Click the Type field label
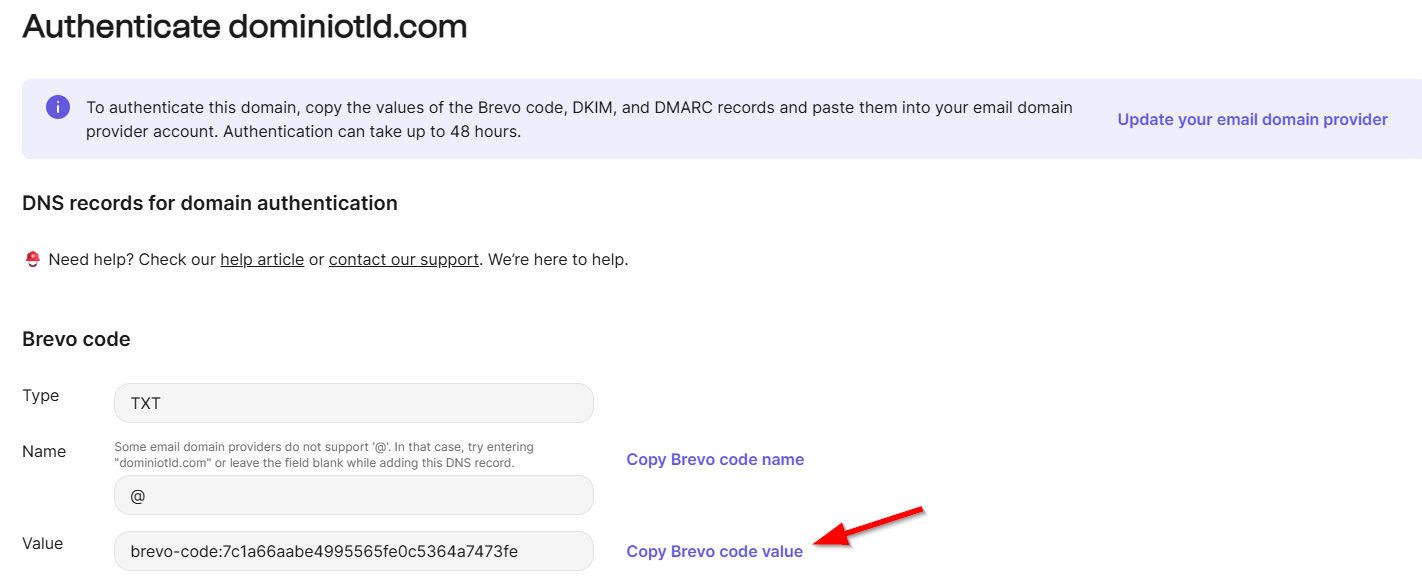The height and width of the screenshot is (586, 1422). pos(41,395)
